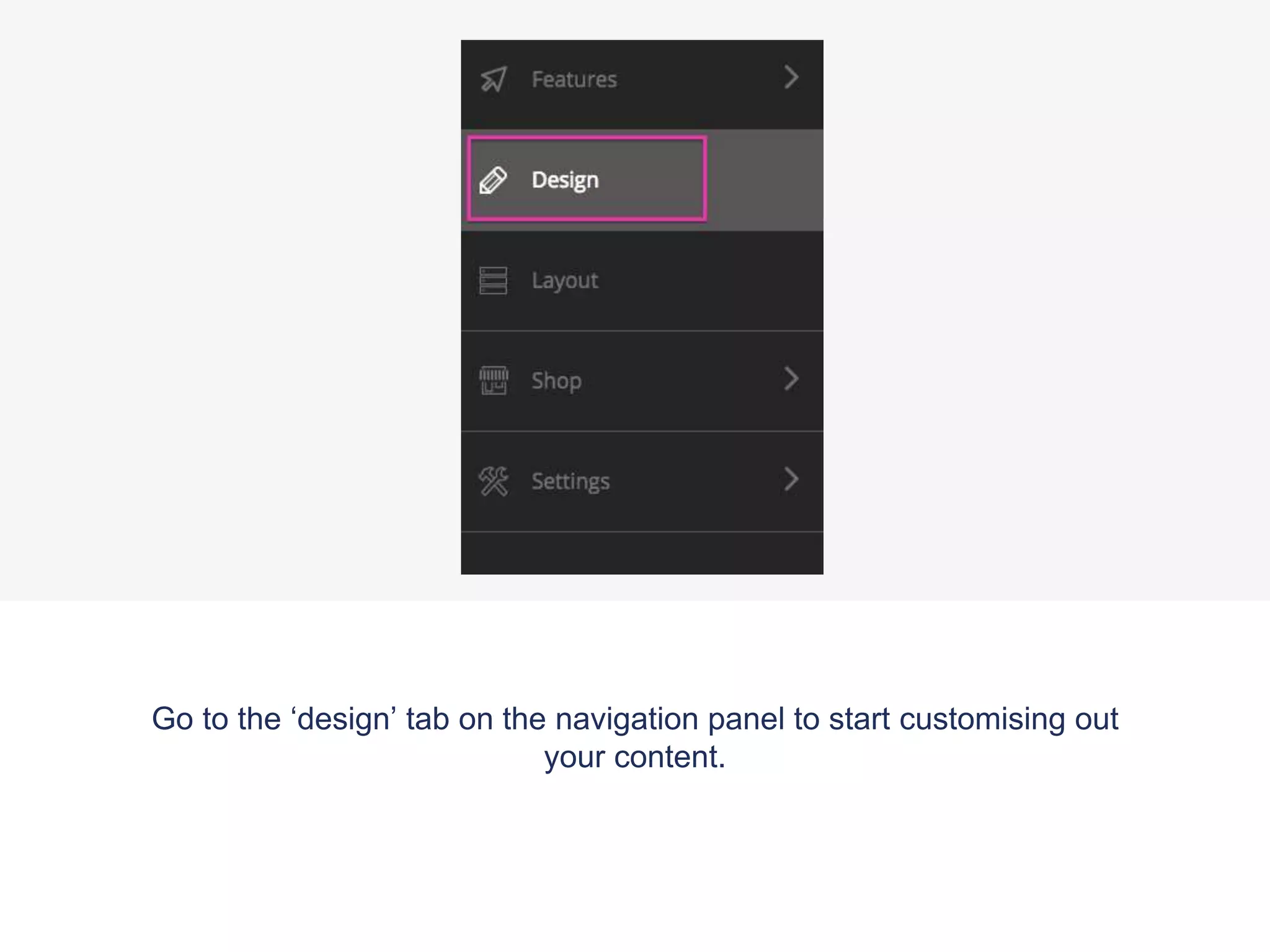Go to the Shop menu label
Image resolution: width=1270 pixels, height=952 pixels.
pyautogui.click(x=556, y=381)
